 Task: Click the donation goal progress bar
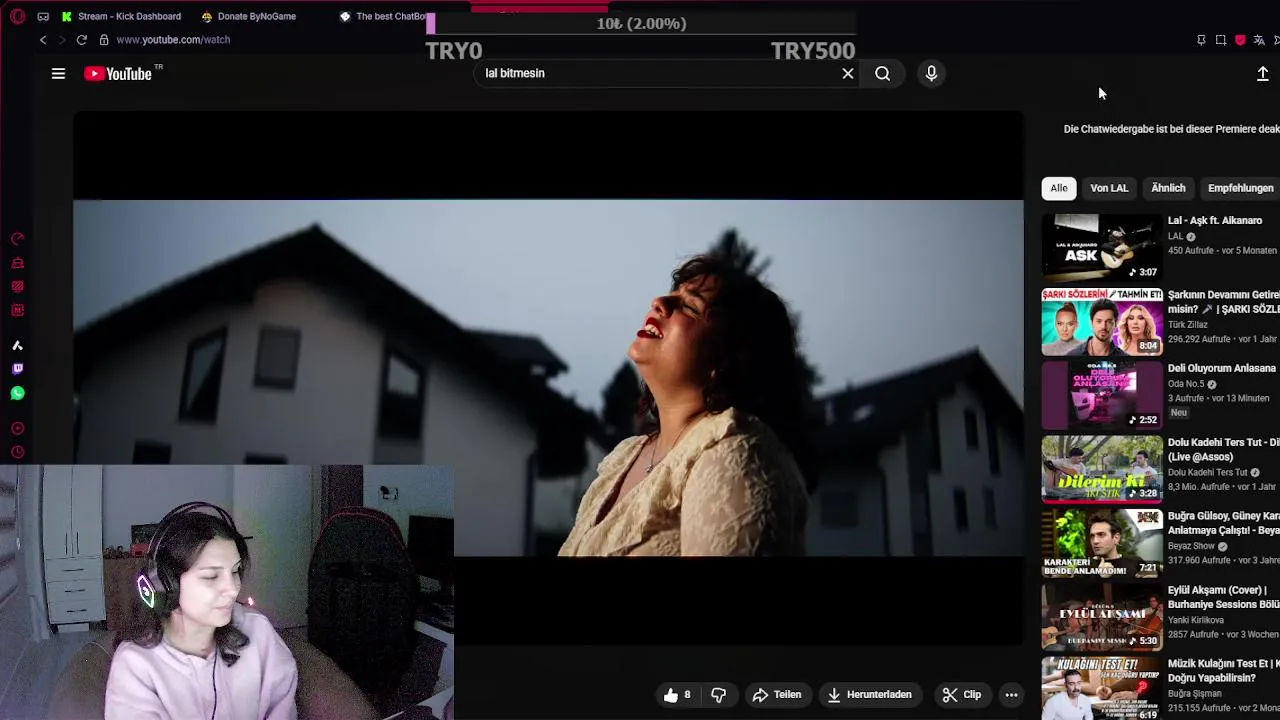click(641, 24)
